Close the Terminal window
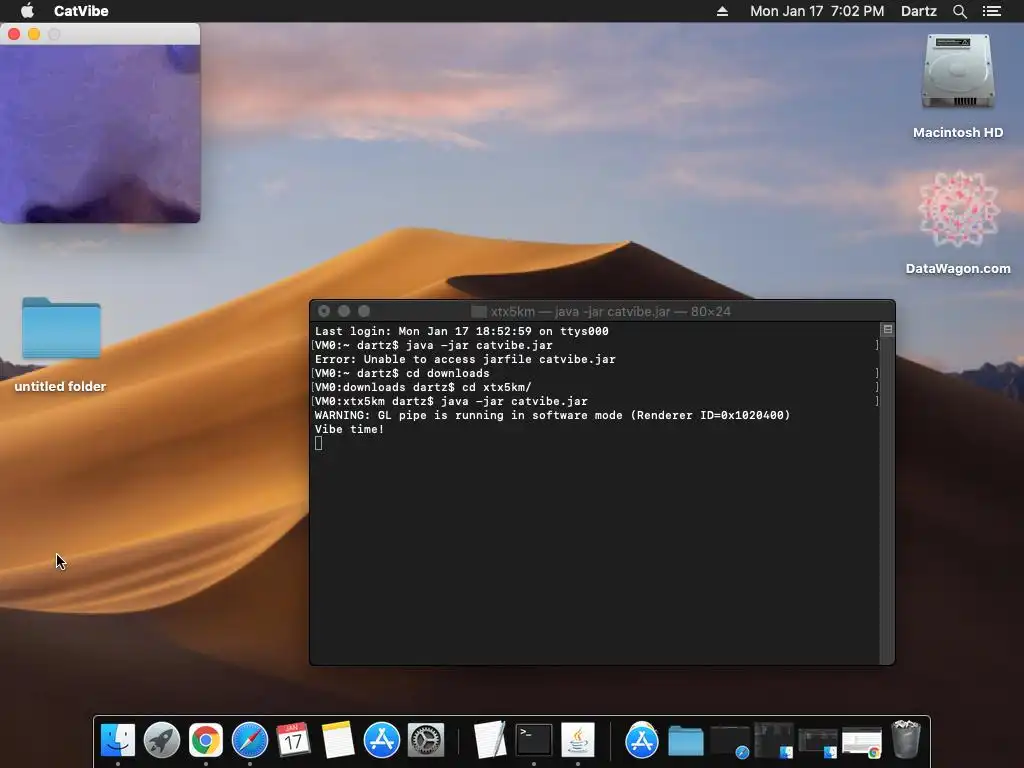The height and width of the screenshot is (768, 1024). click(324, 312)
